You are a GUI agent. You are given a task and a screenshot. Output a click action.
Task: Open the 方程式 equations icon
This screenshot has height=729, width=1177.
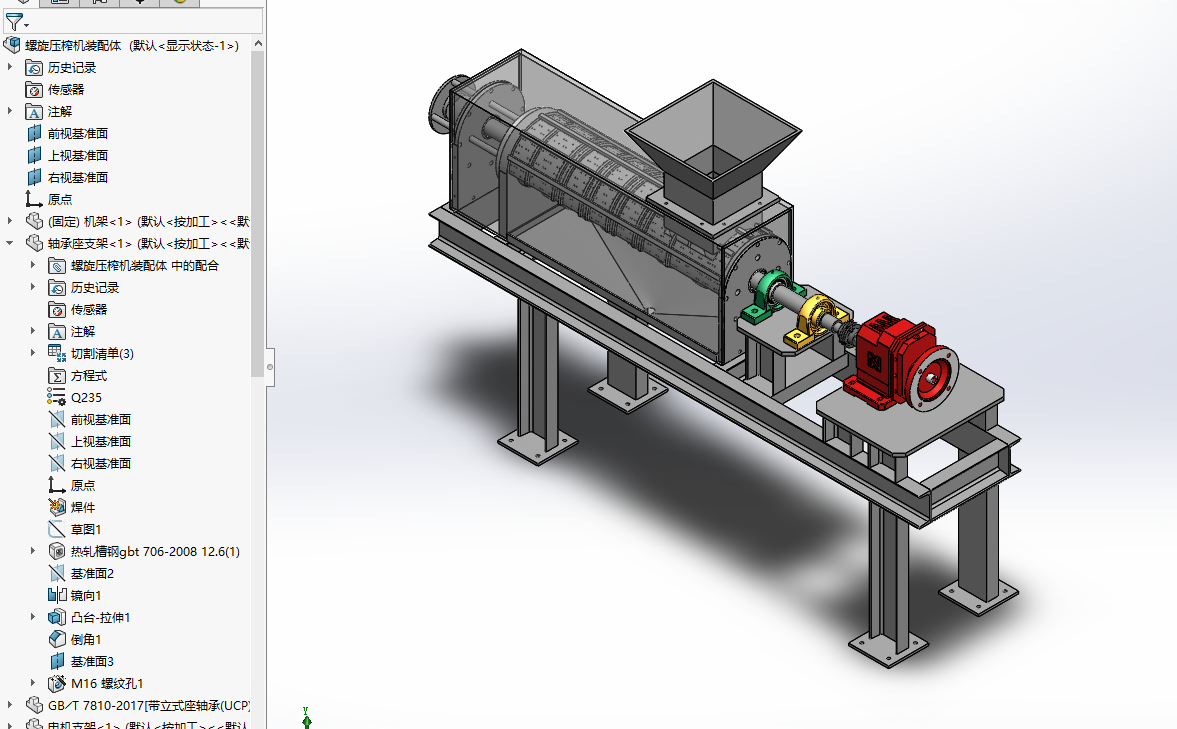57,375
